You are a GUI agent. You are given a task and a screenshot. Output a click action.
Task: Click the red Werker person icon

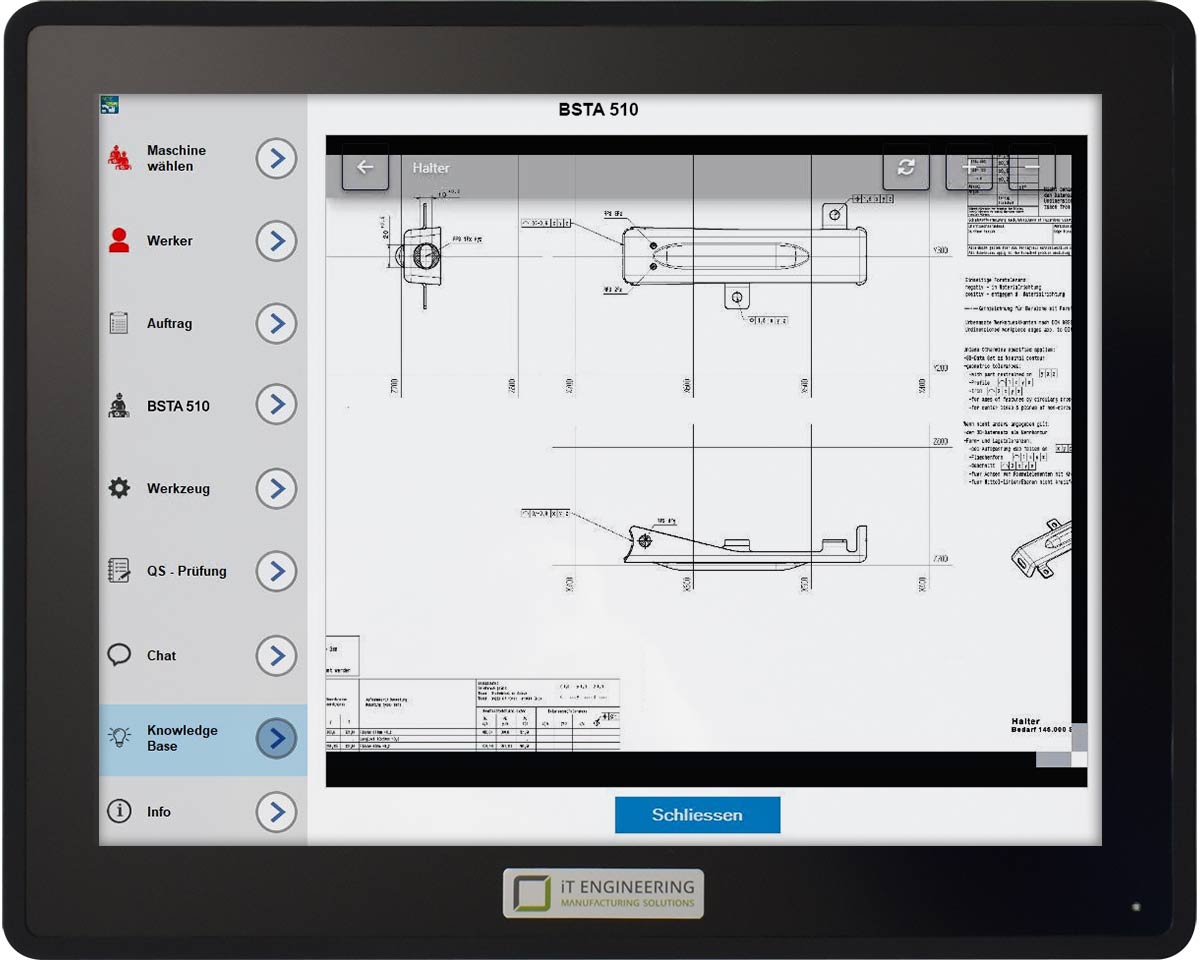[119, 241]
